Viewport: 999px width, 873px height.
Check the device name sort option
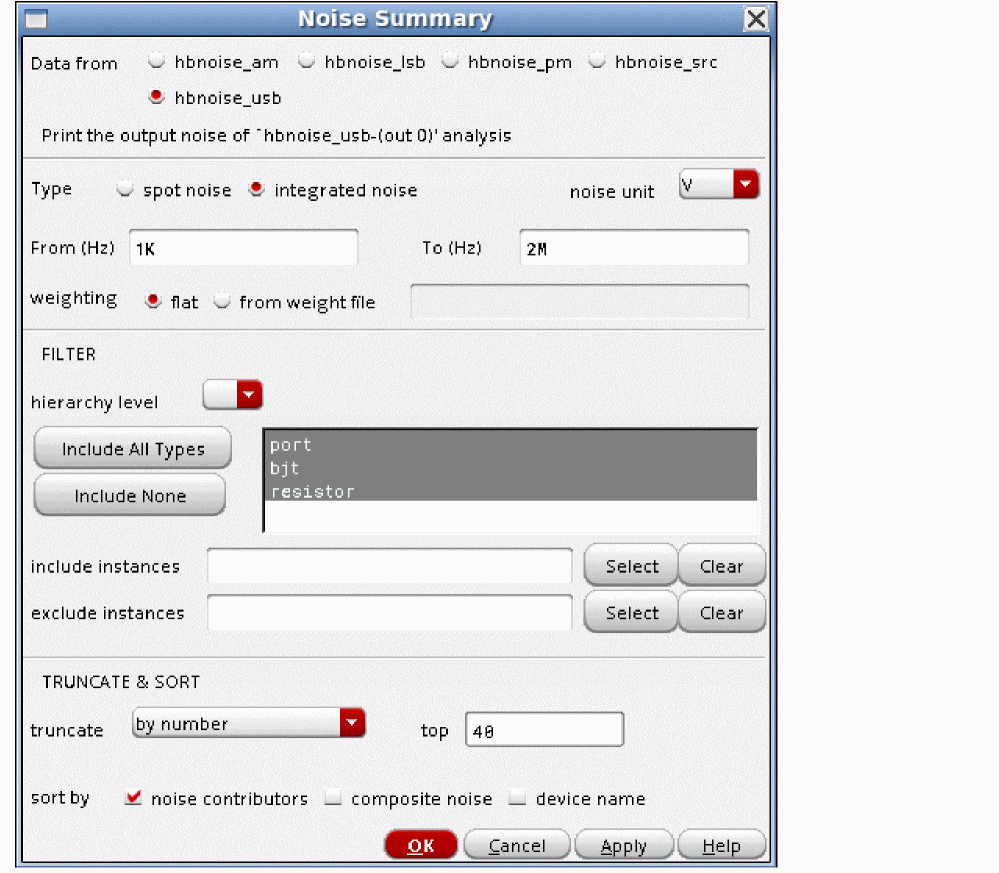(518, 799)
